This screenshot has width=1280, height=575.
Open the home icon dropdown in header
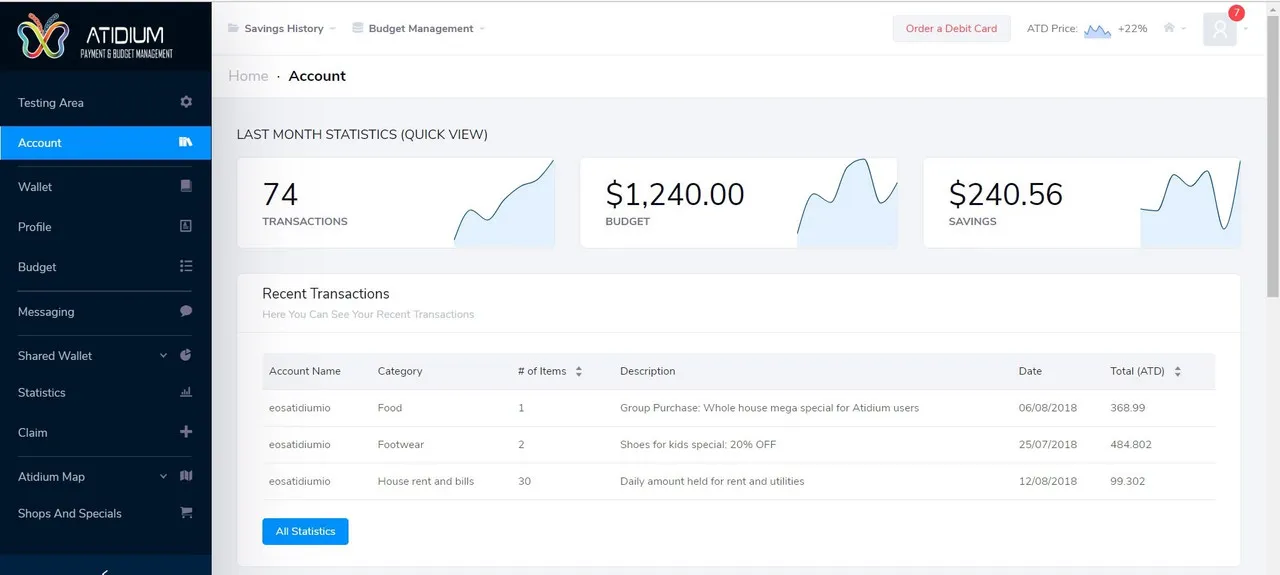click(1175, 28)
